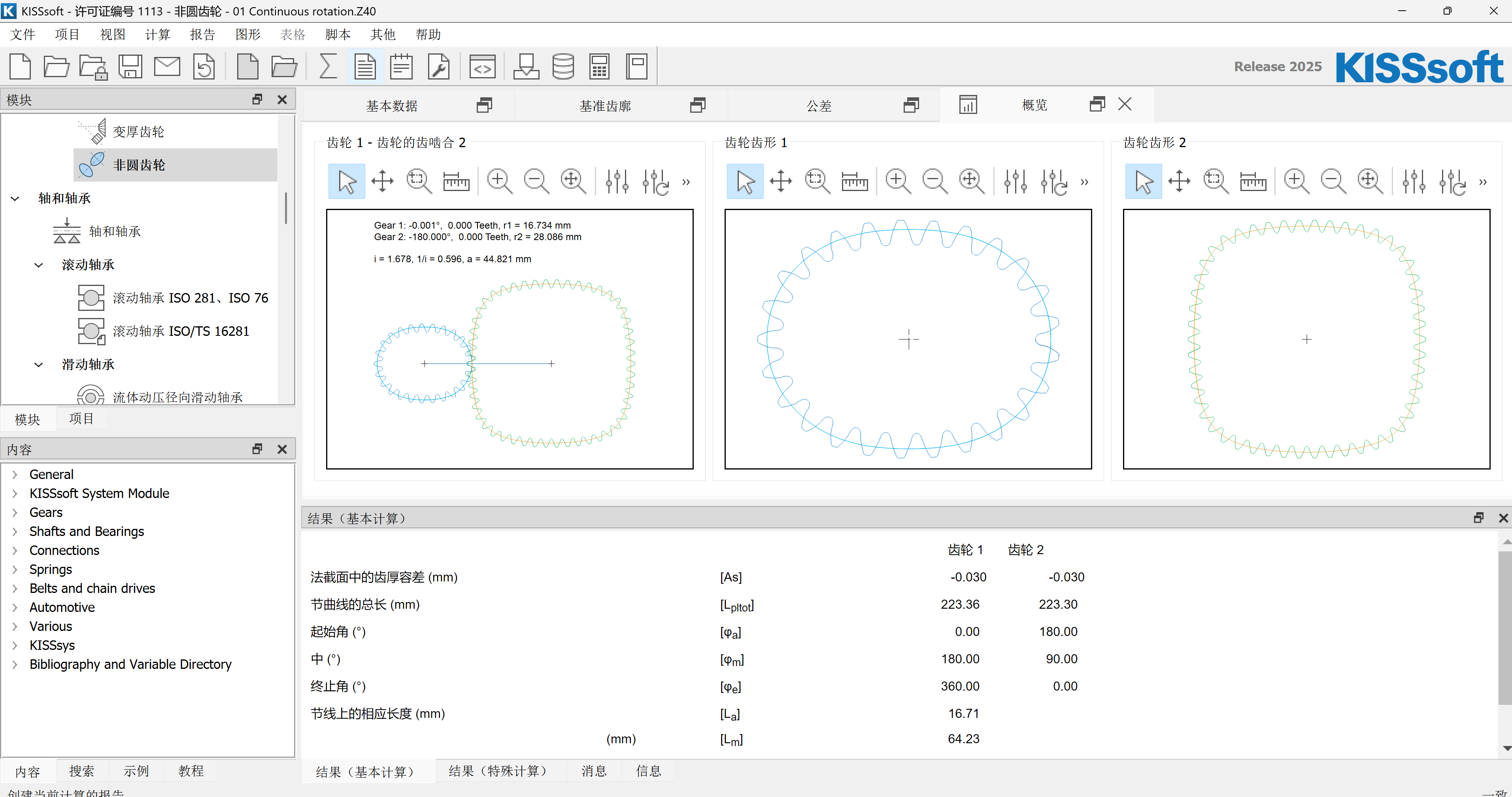1512x797 pixels.
Task: Click the revert file icon
Action: (x=204, y=66)
